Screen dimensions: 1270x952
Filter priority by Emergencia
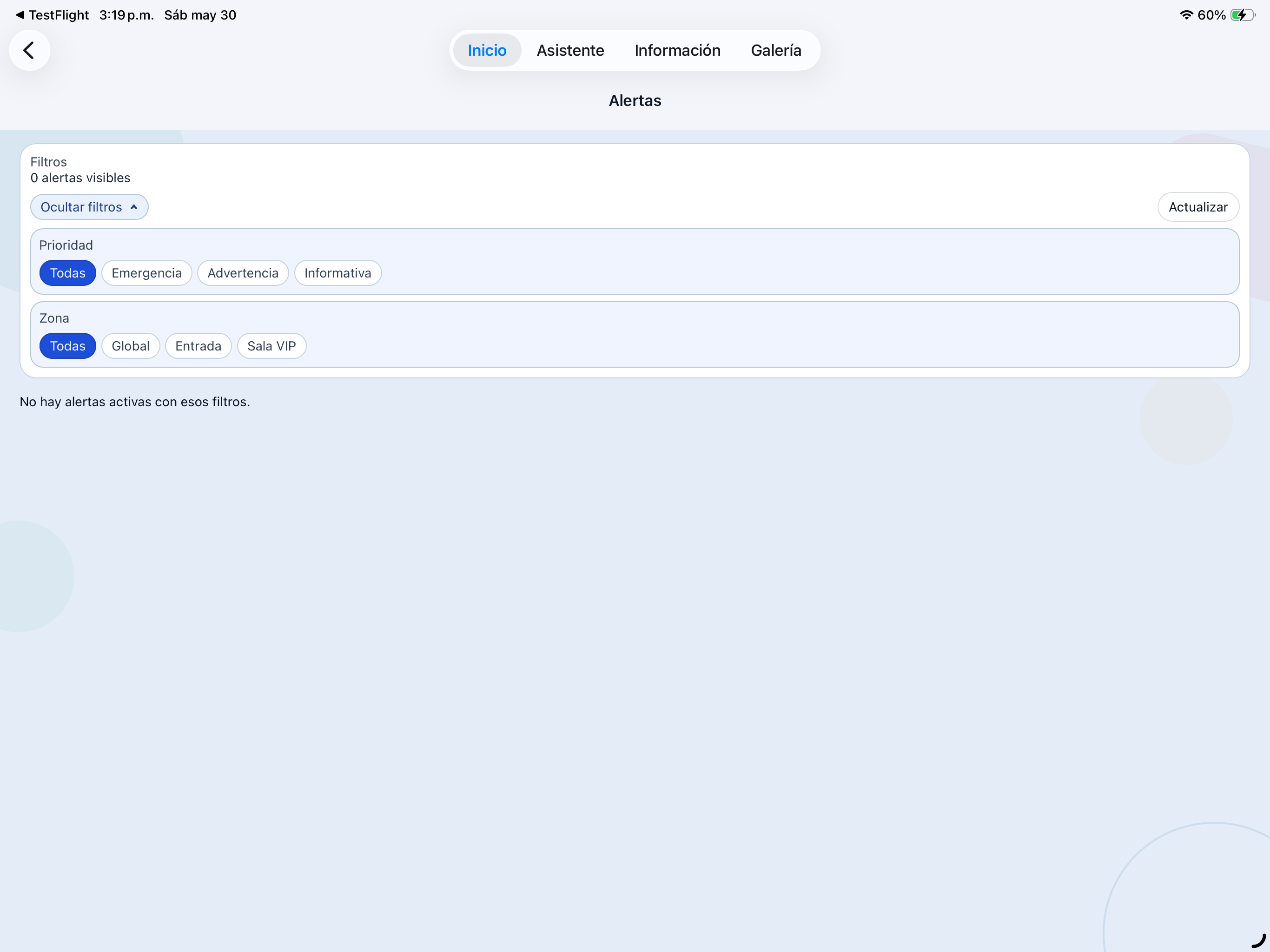click(147, 273)
